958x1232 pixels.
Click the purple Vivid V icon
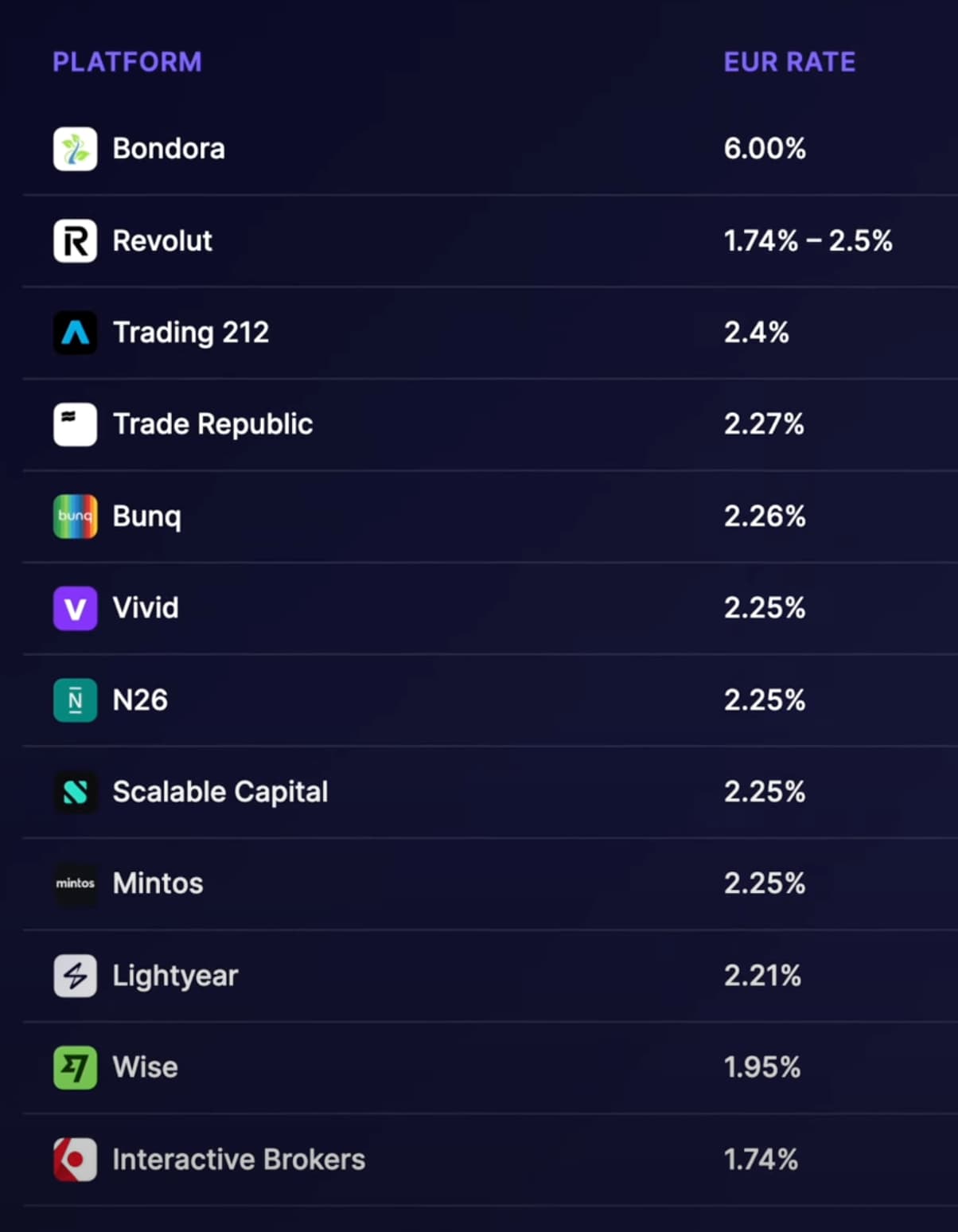[75, 608]
